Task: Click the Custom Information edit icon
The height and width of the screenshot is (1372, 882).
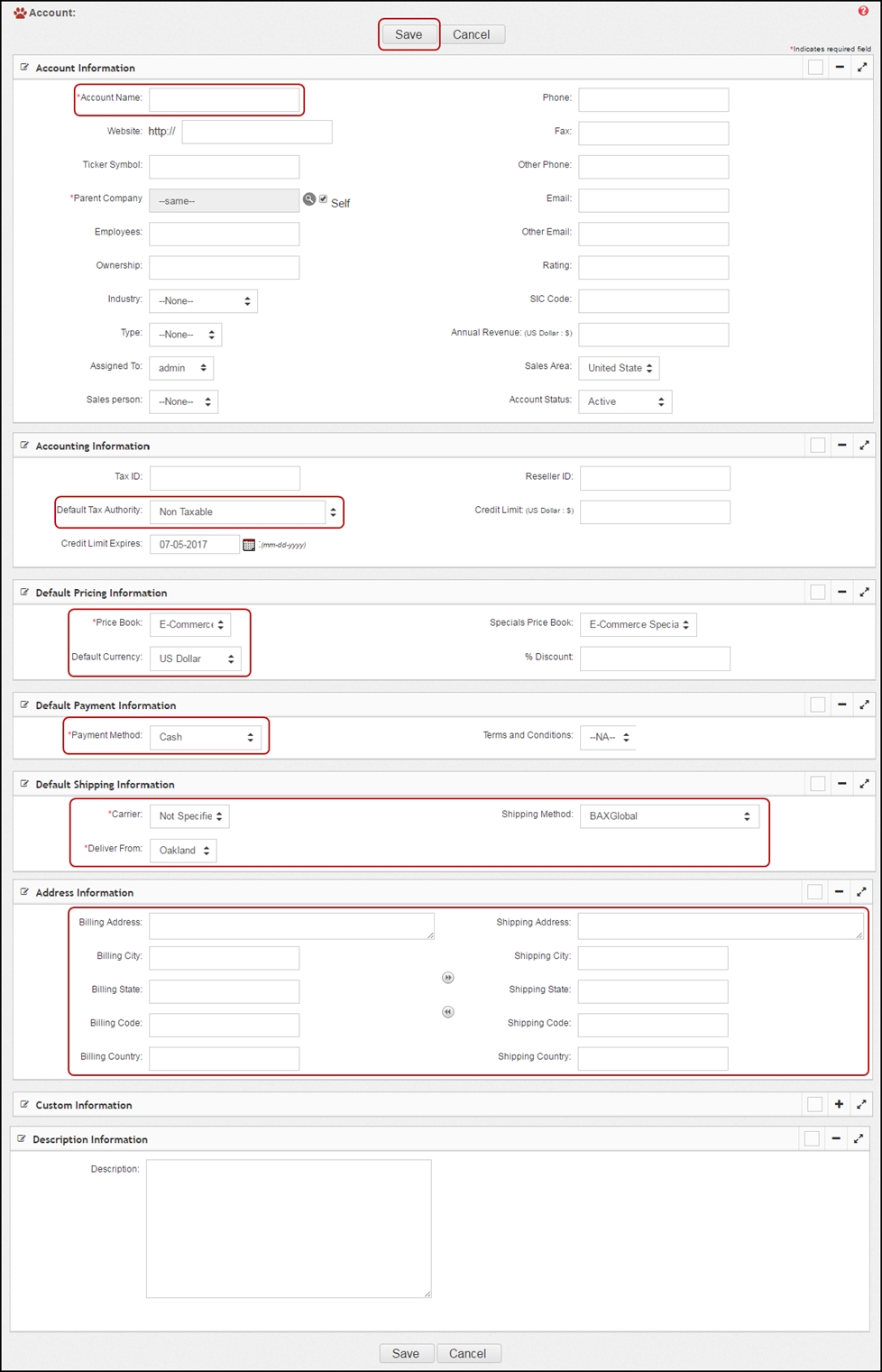Action: [x=24, y=1104]
